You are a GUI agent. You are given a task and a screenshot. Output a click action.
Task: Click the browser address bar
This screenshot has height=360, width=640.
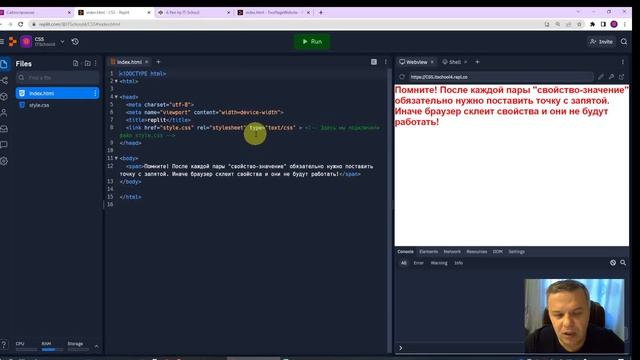(286, 24)
